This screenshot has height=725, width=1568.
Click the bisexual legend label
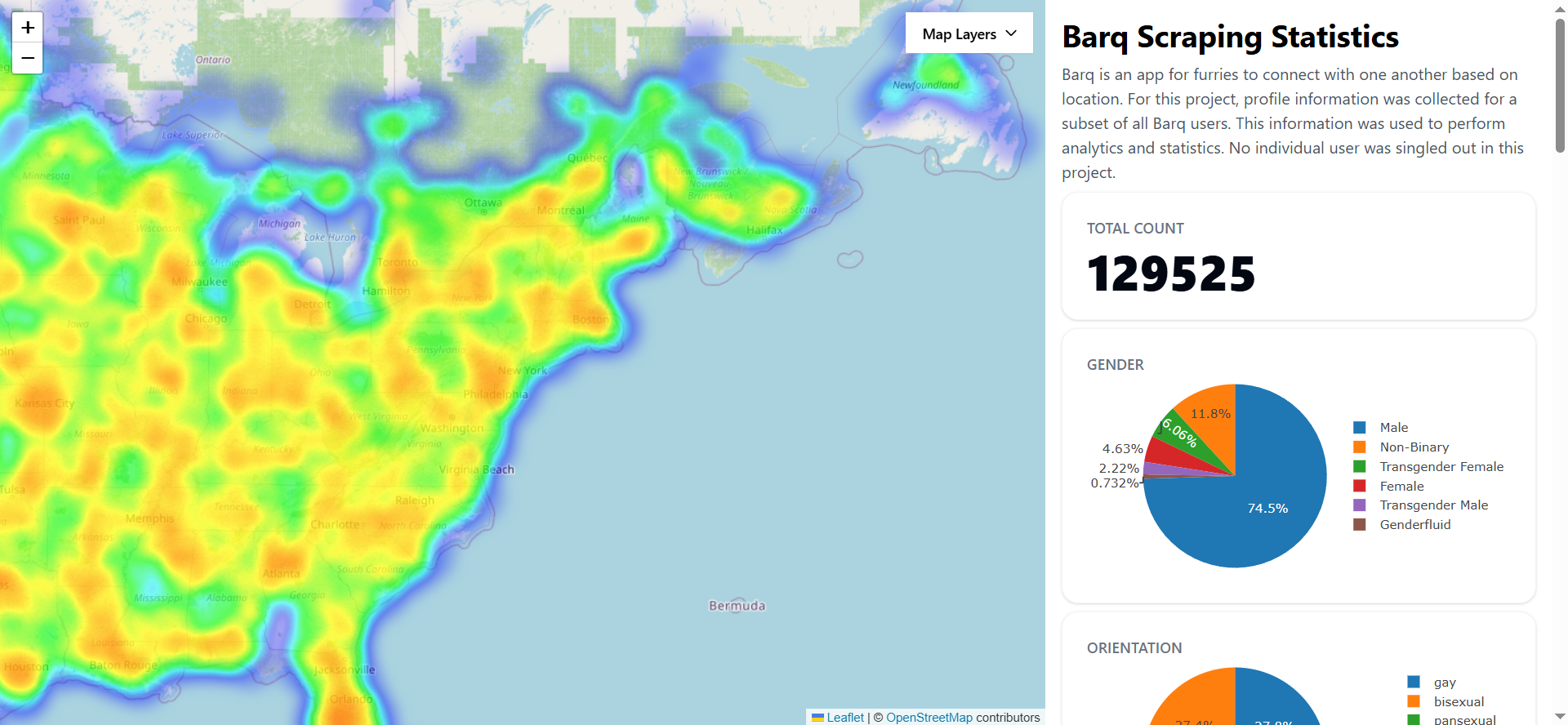coord(1459,701)
